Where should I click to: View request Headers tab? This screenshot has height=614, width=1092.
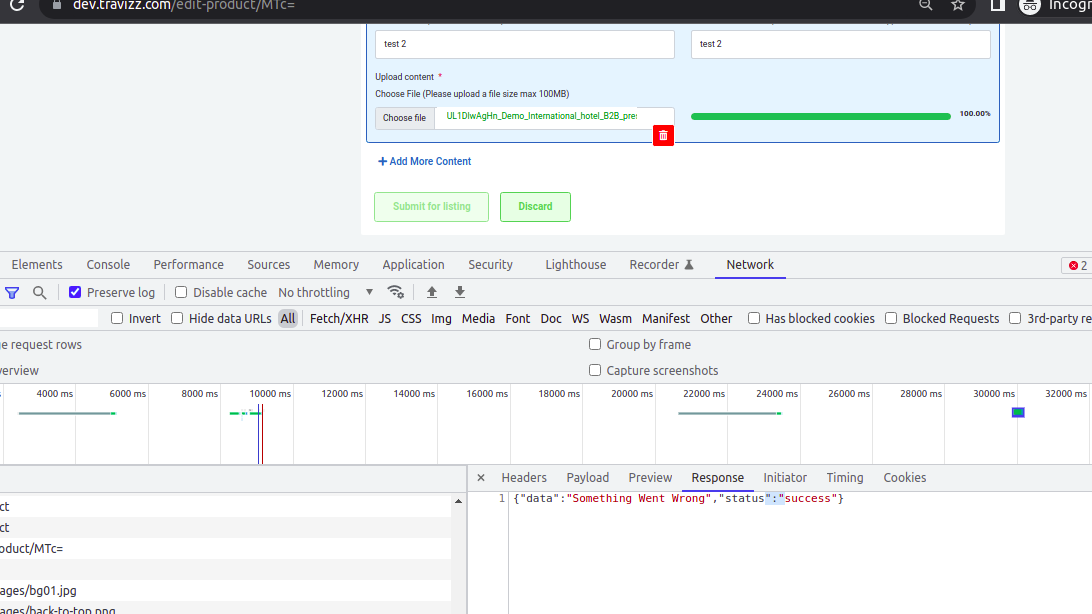(524, 478)
